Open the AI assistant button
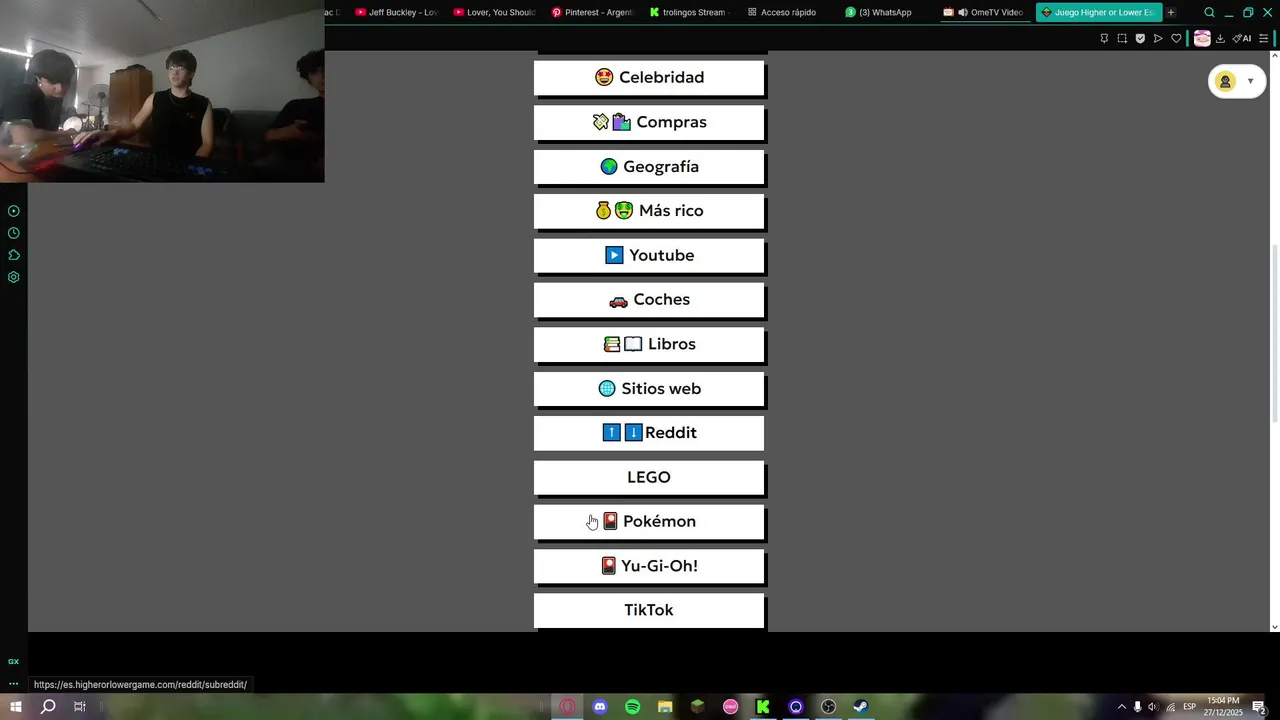 pyautogui.click(x=1242, y=38)
